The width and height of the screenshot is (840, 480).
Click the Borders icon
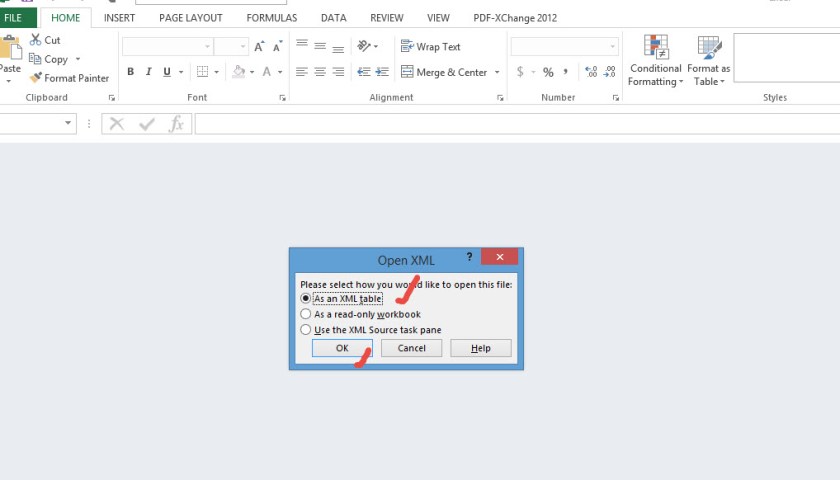202,71
